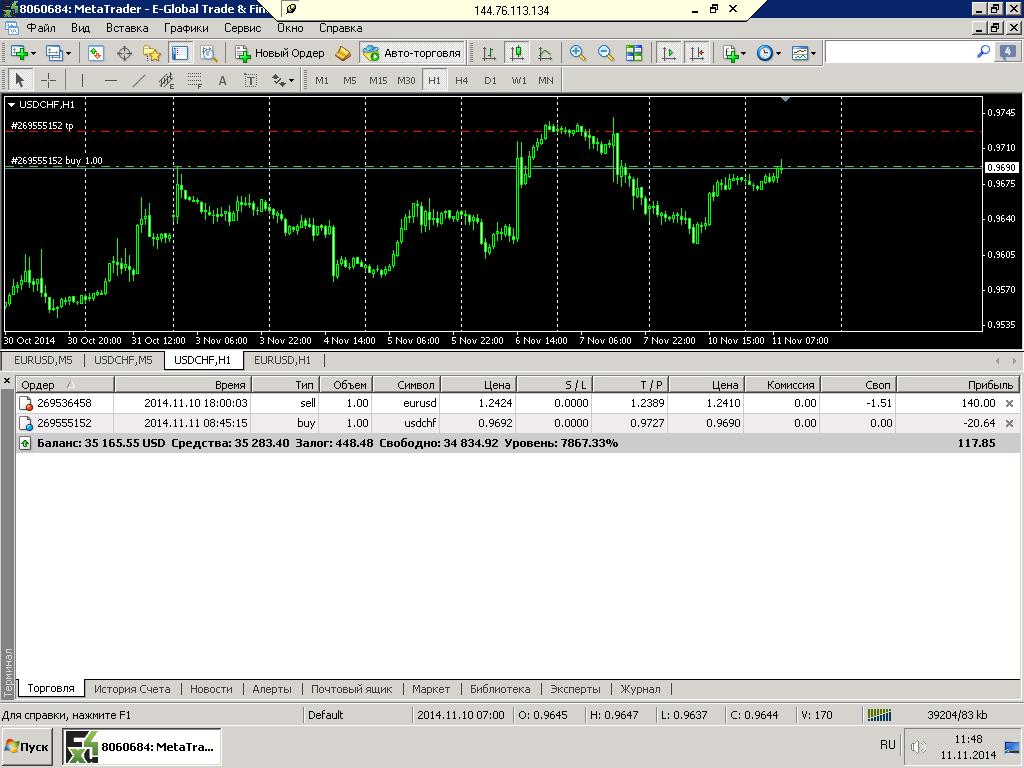The image size is (1024, 768).
Task: Expand the Profiles dropdown arrow
Action: [68, 54]
